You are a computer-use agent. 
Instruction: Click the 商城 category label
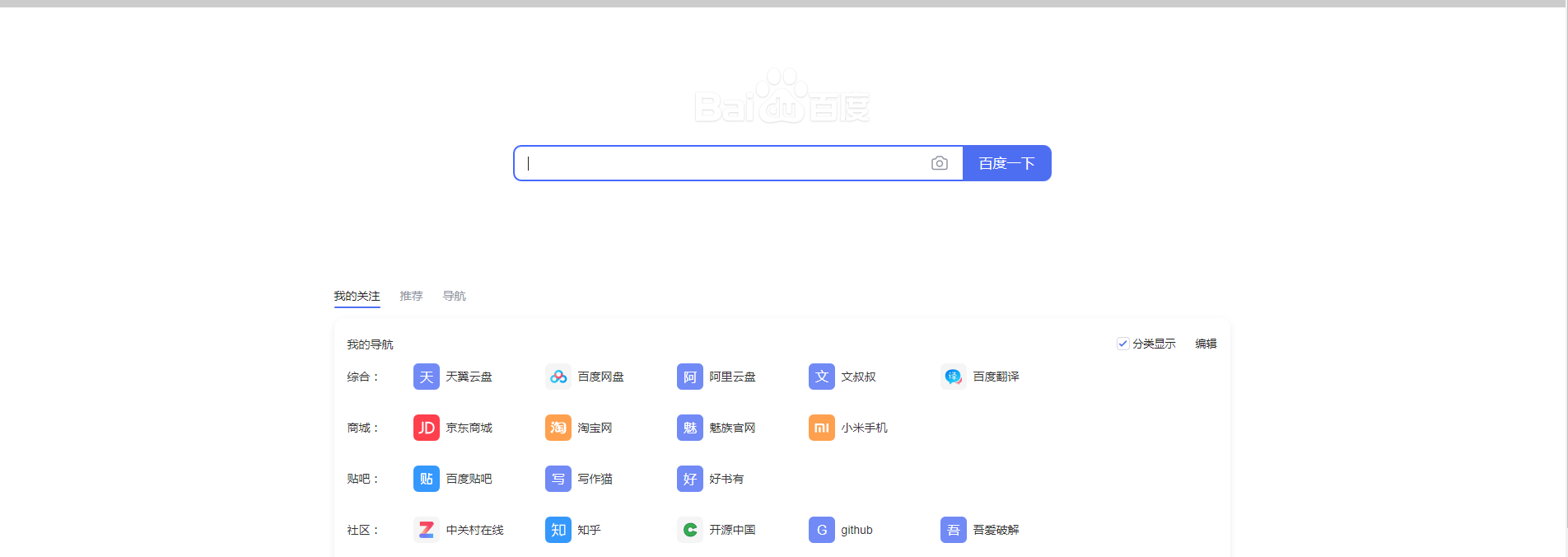[362, 428]
